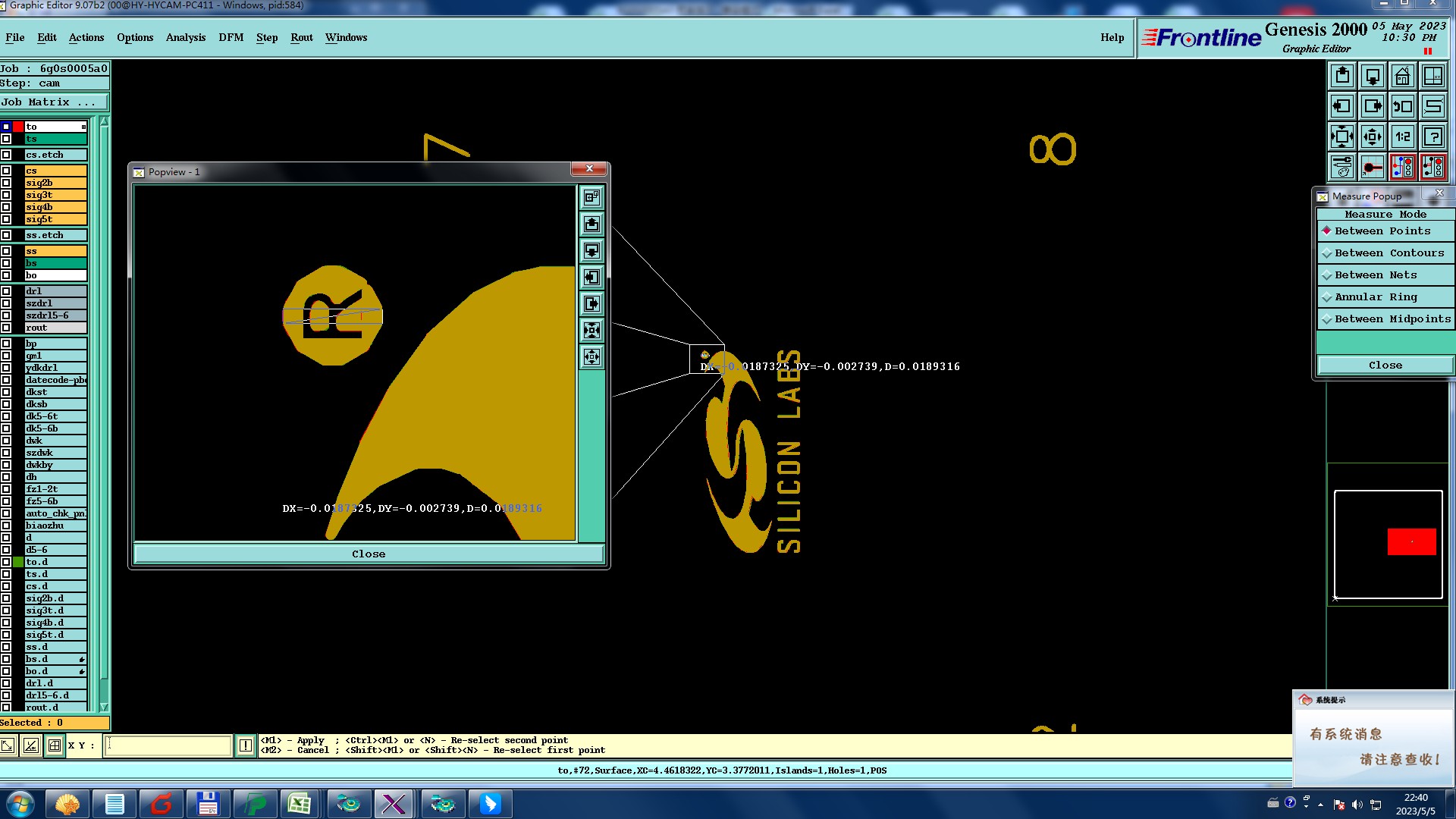Click the Popview pan left icon
Viewport: 1456px width, 819px height.
[591, 277]
